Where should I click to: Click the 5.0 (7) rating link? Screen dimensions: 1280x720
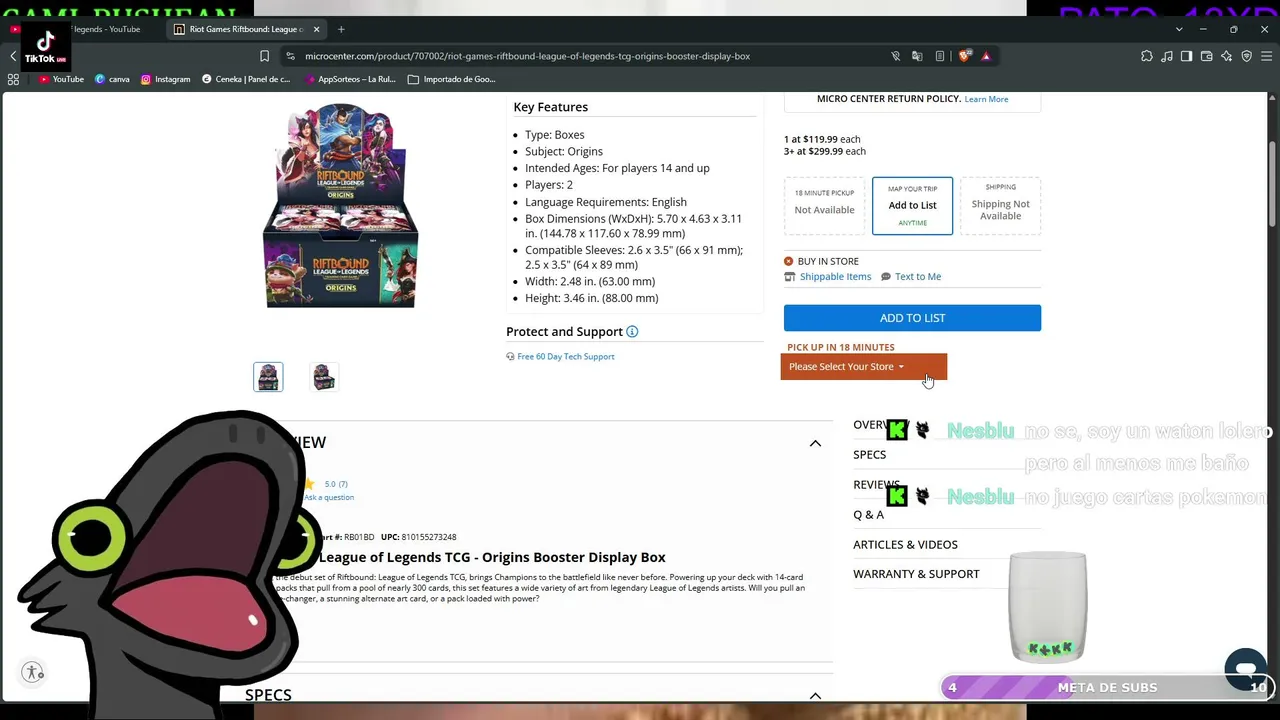click(336, 484)
